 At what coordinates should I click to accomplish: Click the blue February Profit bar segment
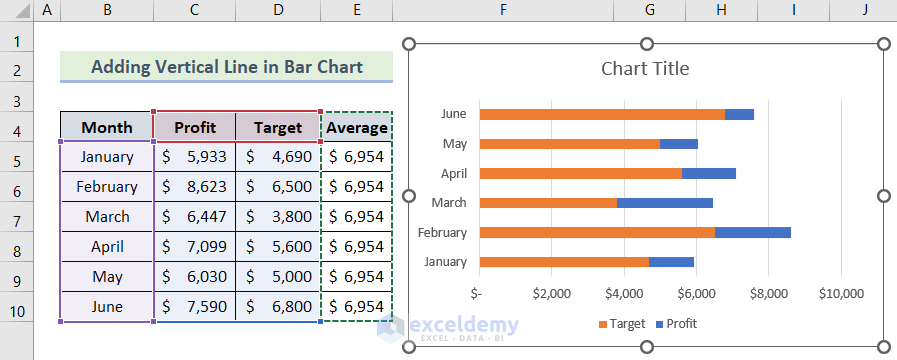[x=753, y=232]
